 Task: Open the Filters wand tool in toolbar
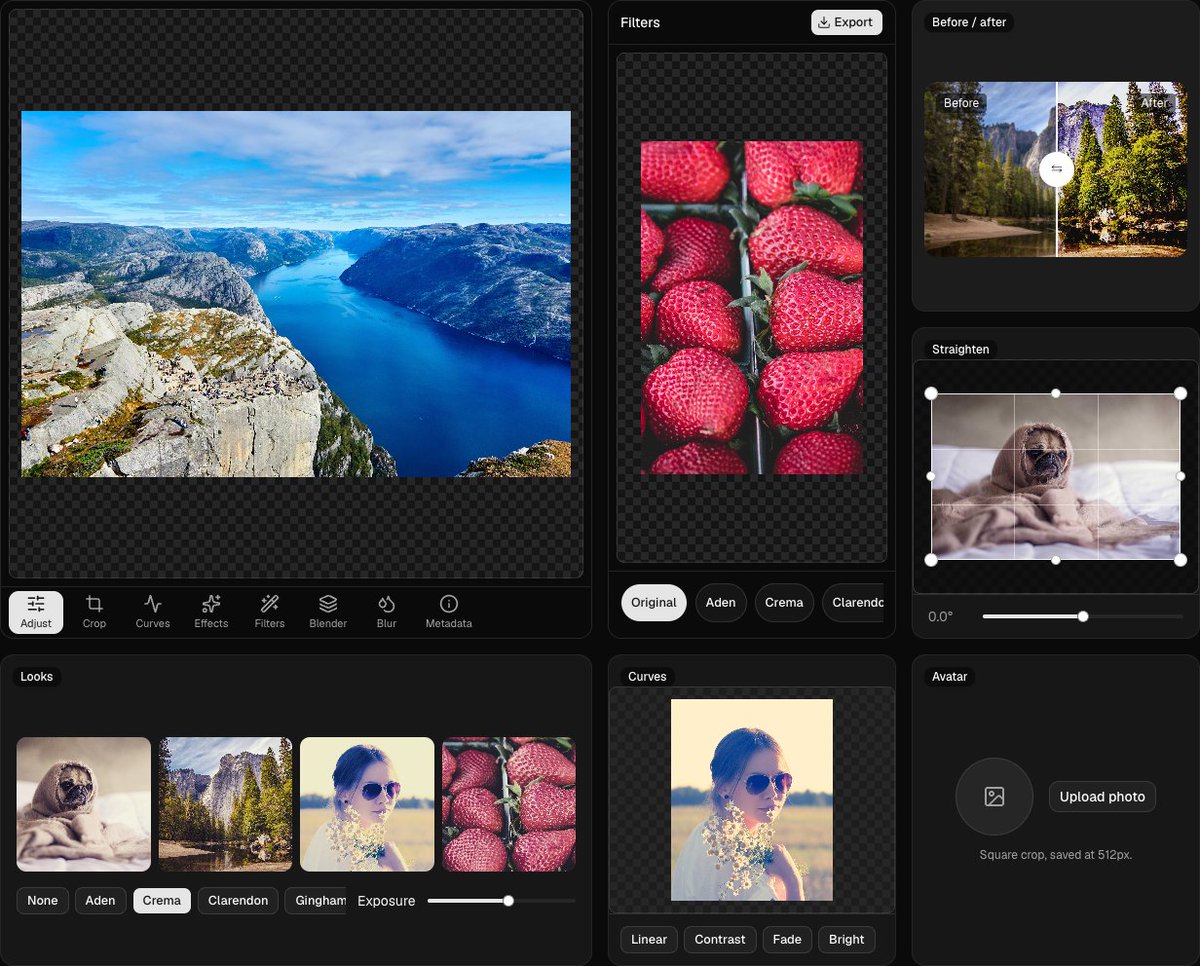pyautogui.click(x=269, y=612)
